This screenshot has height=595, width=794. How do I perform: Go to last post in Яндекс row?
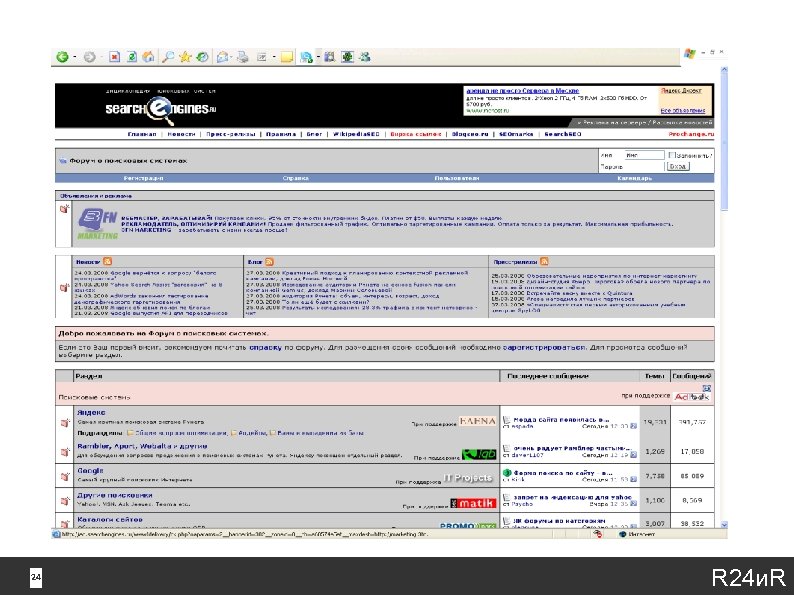click(x=633, y=426)
